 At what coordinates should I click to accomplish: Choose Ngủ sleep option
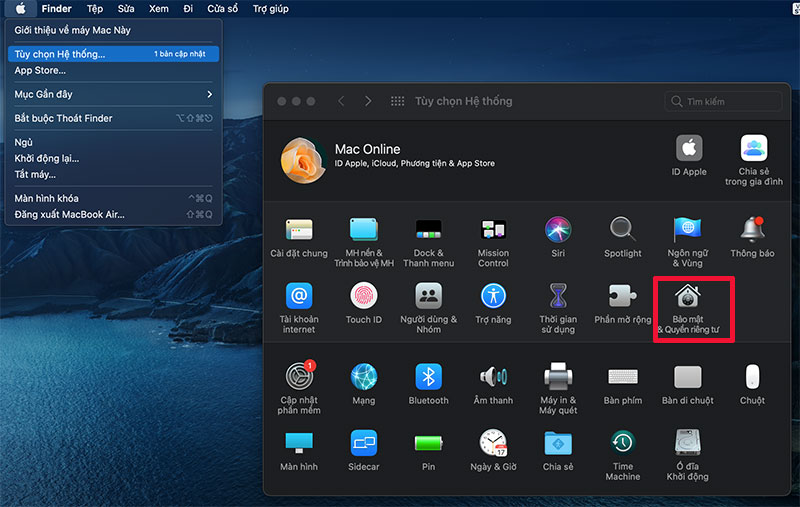113,142
